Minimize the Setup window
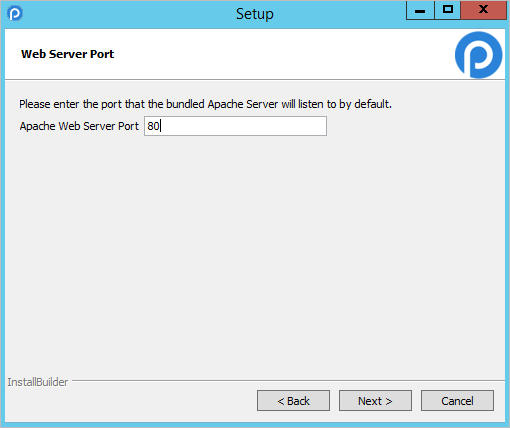 (420, 11)
